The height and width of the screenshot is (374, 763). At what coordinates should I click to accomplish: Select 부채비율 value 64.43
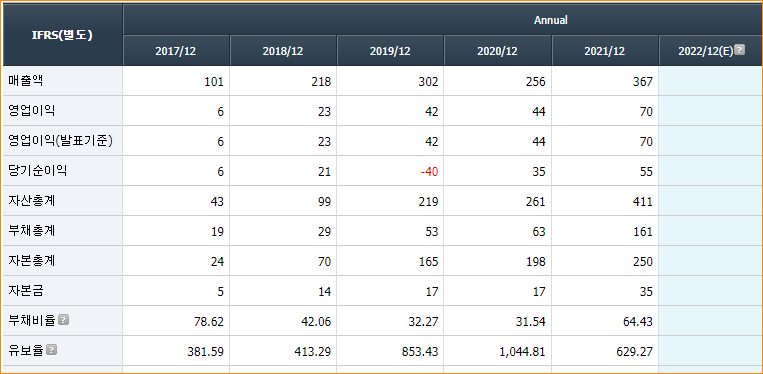coord(638,321)
